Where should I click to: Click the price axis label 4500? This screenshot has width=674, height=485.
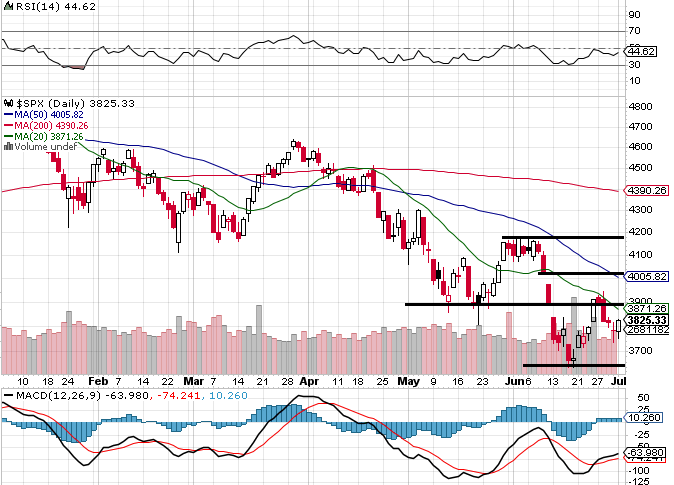tap(640, 167)
